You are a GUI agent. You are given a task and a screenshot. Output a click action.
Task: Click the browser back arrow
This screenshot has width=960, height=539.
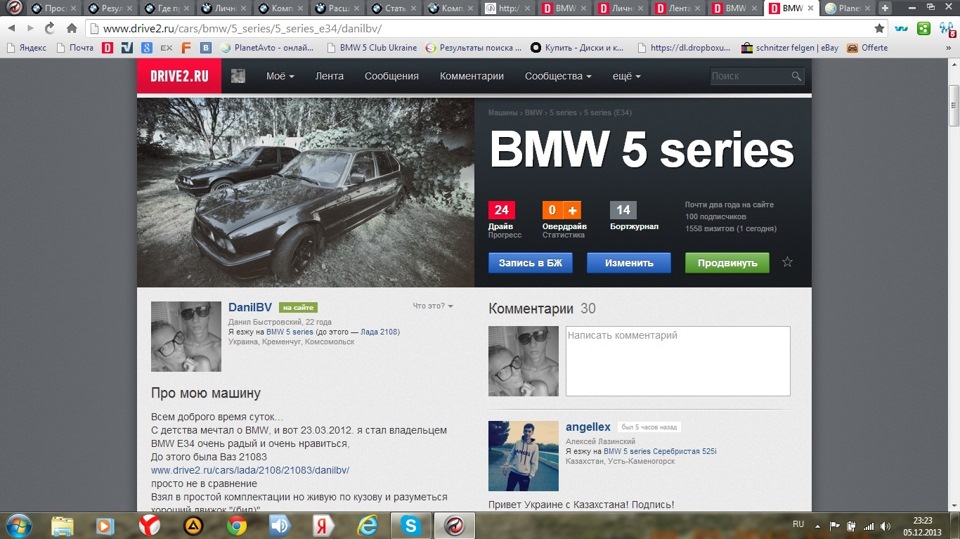click(x=11, y=28)
